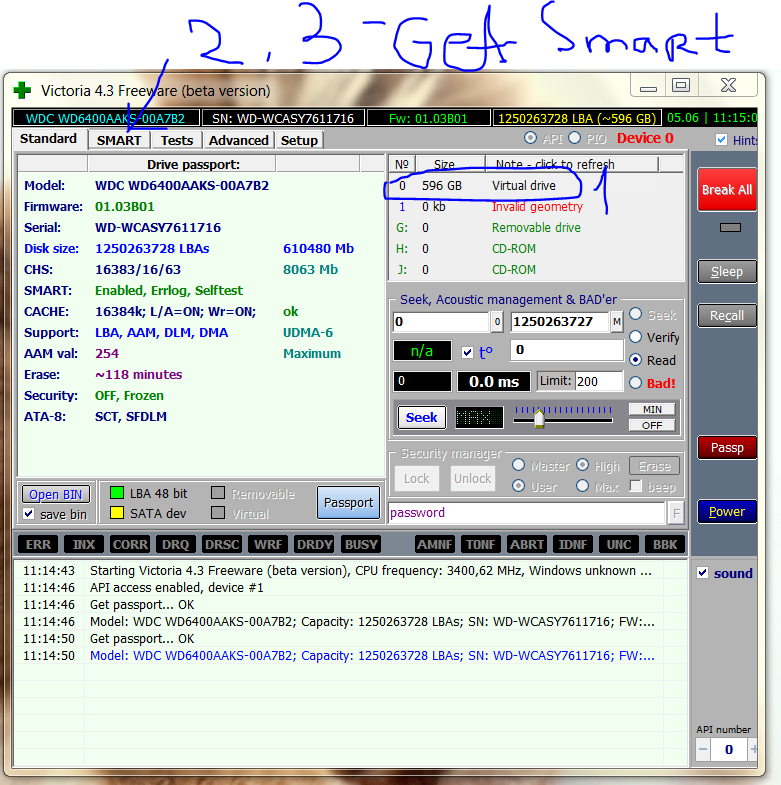Click the Break All button
The image size is (781, 785).
pos(727,190)
